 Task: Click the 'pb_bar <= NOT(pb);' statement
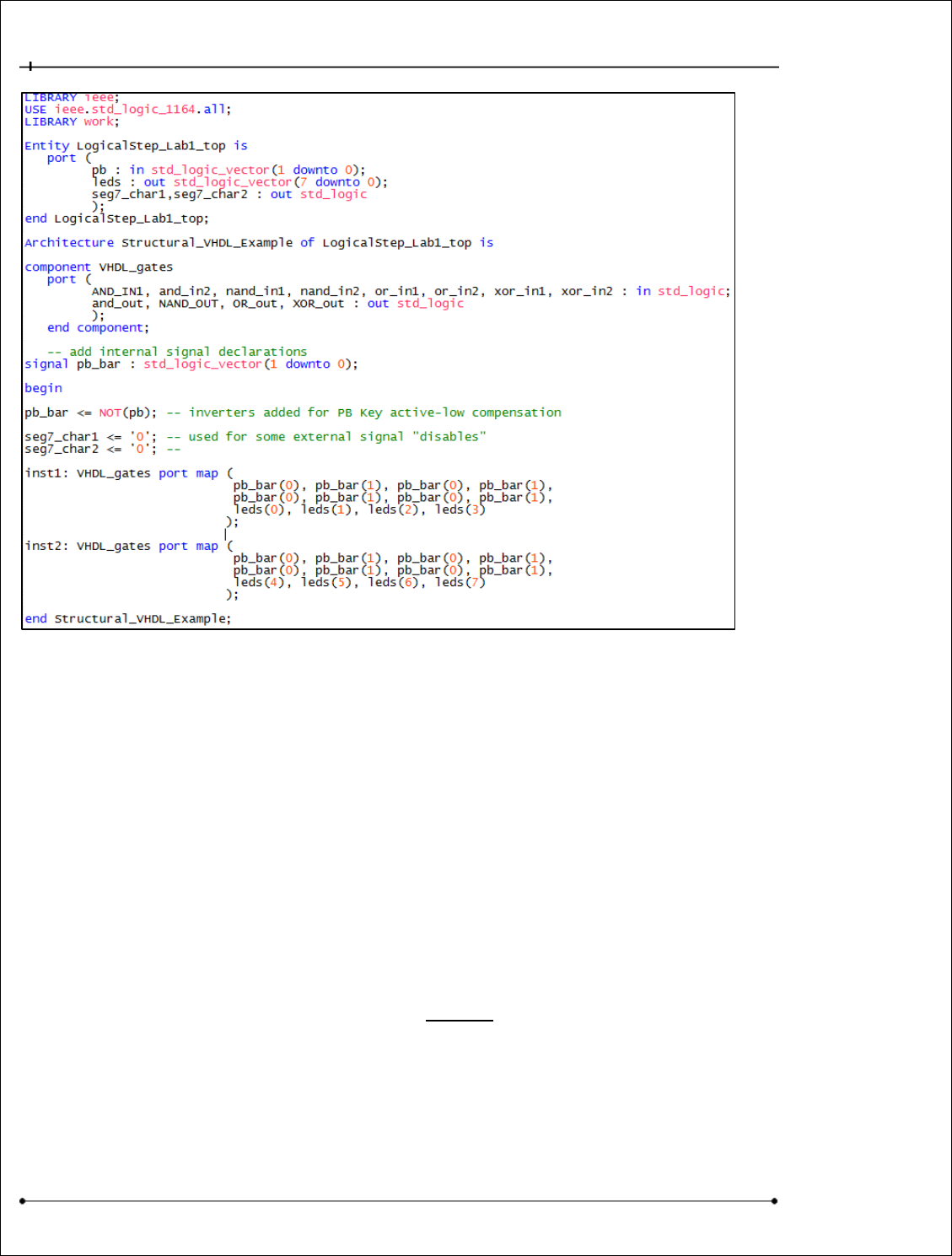[90, 412]
